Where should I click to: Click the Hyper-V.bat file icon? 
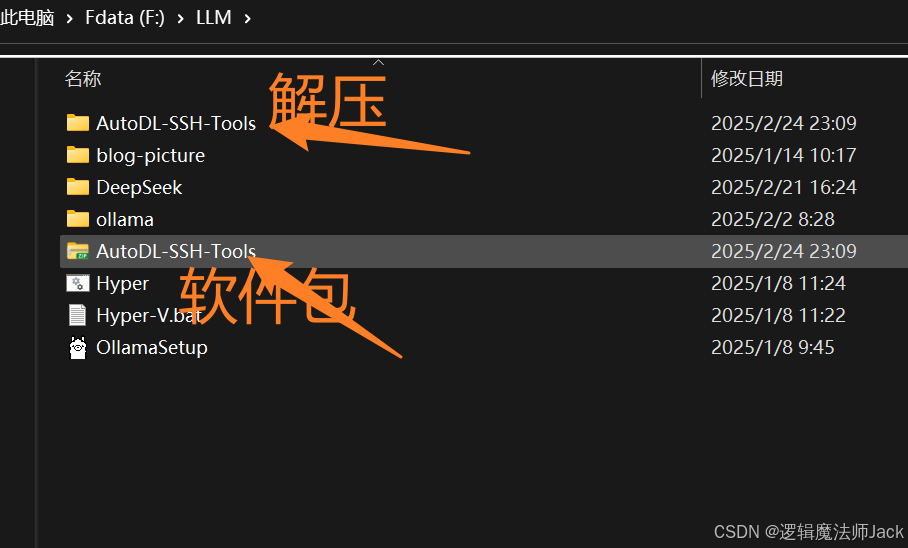click(x=77, y=315)
